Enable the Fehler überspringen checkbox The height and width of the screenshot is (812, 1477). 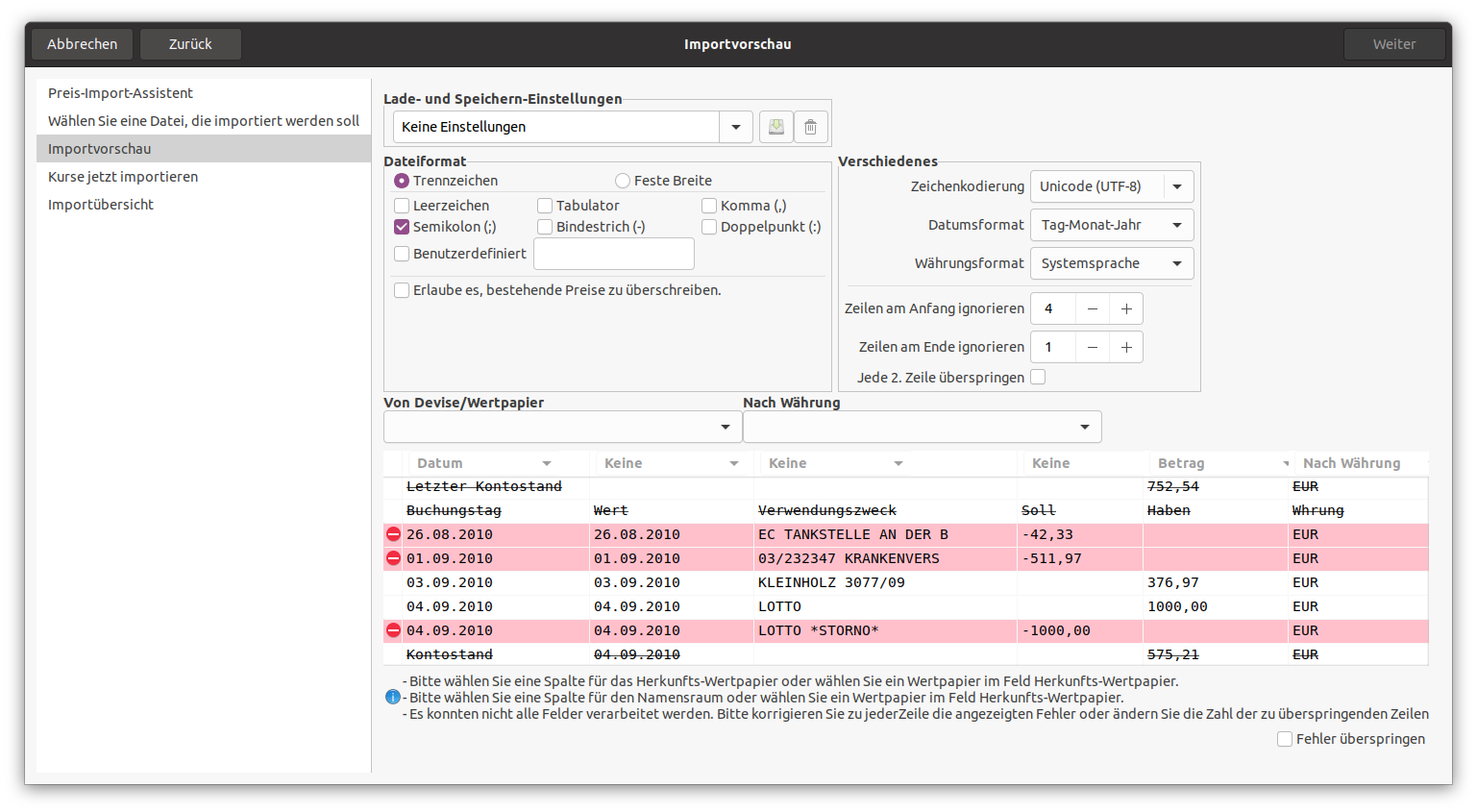[1284, 739]
